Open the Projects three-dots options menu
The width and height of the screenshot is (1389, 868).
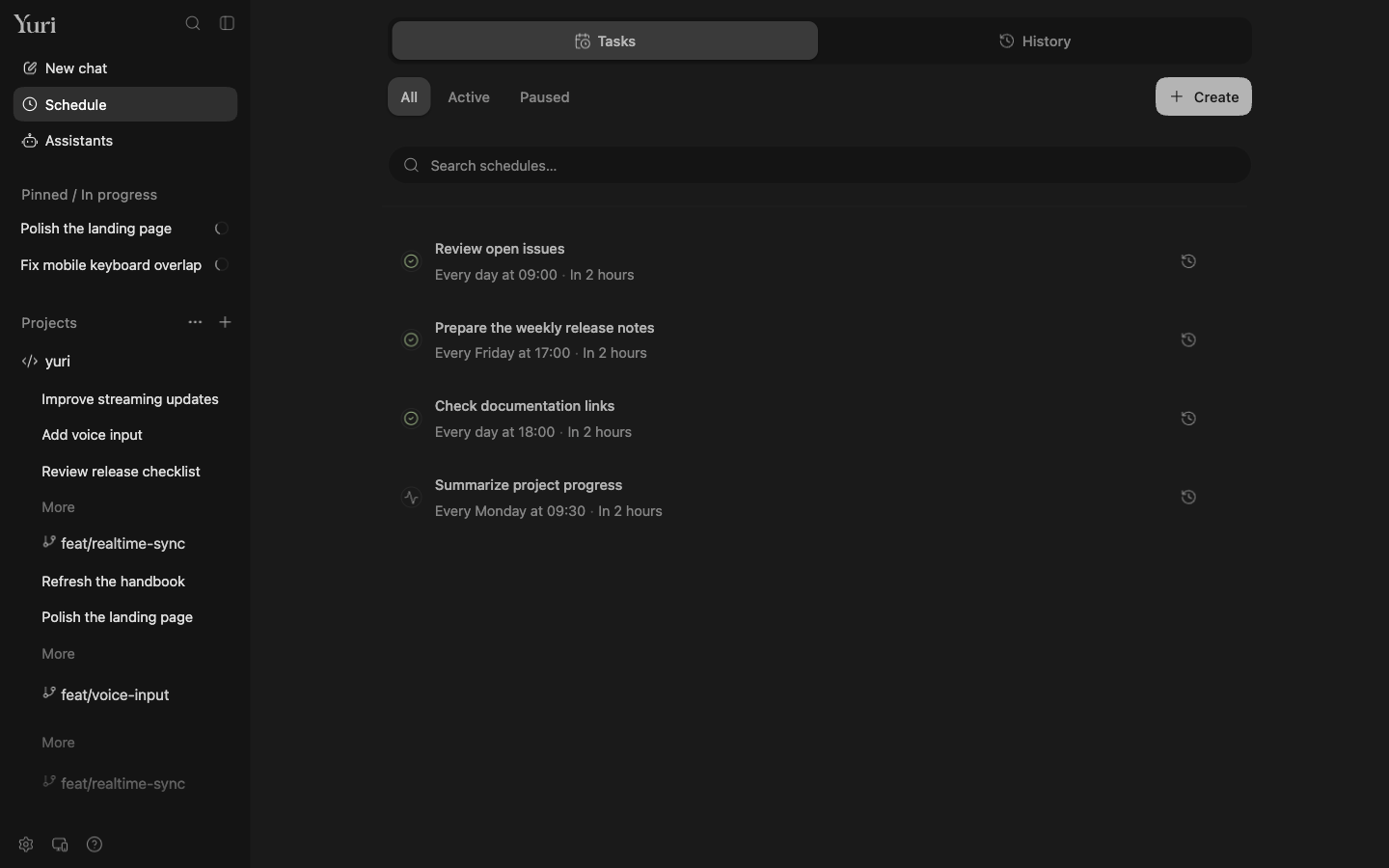click(x=195, y=322)
